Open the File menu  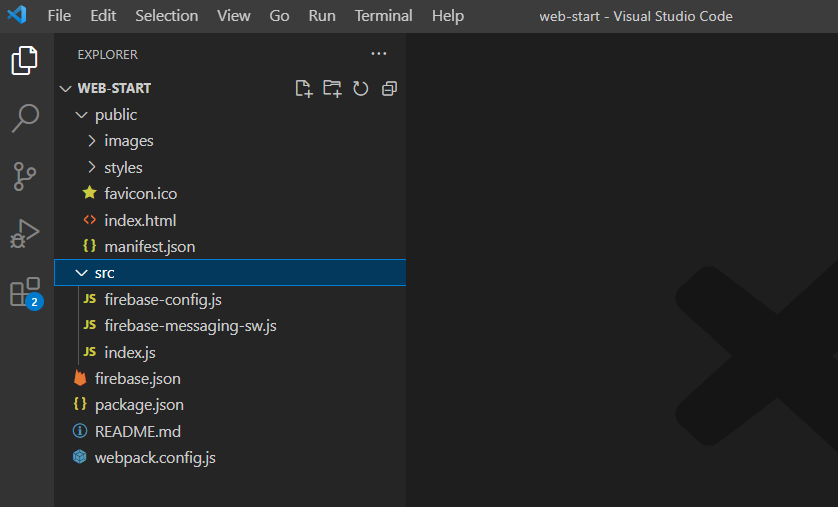59,15
